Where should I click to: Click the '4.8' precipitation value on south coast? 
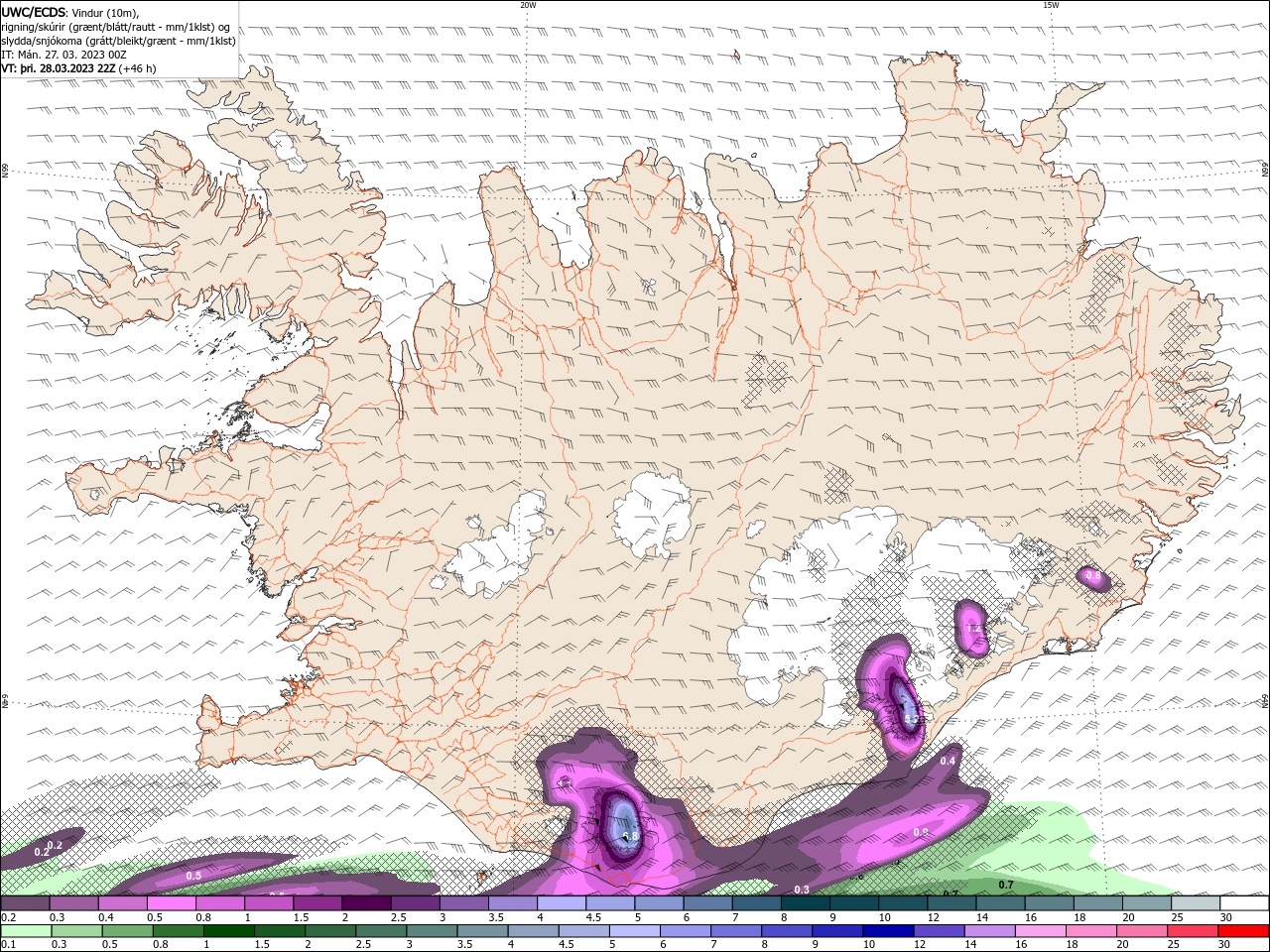tap(630, 836)
